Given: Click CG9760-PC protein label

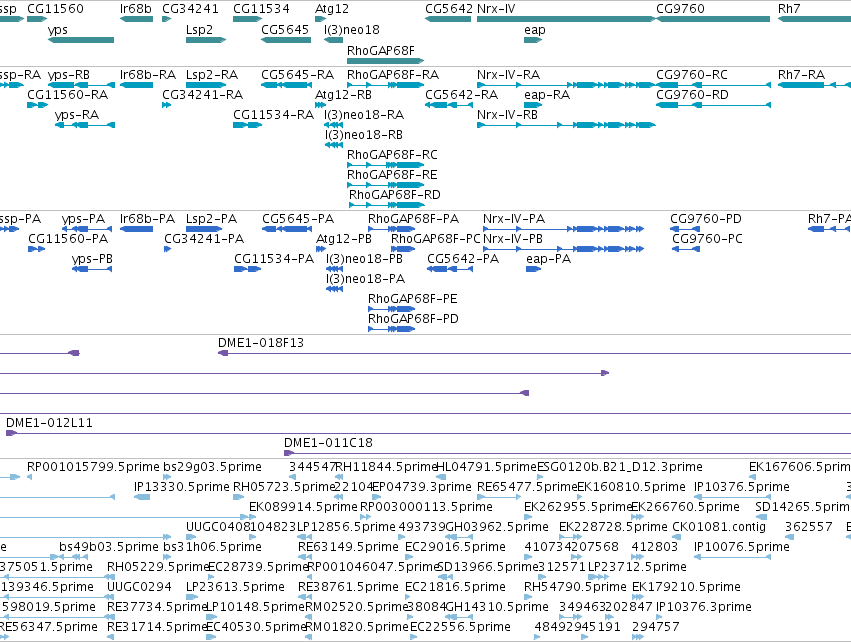Looking at the screenshot, I should (x=707, y=239).
